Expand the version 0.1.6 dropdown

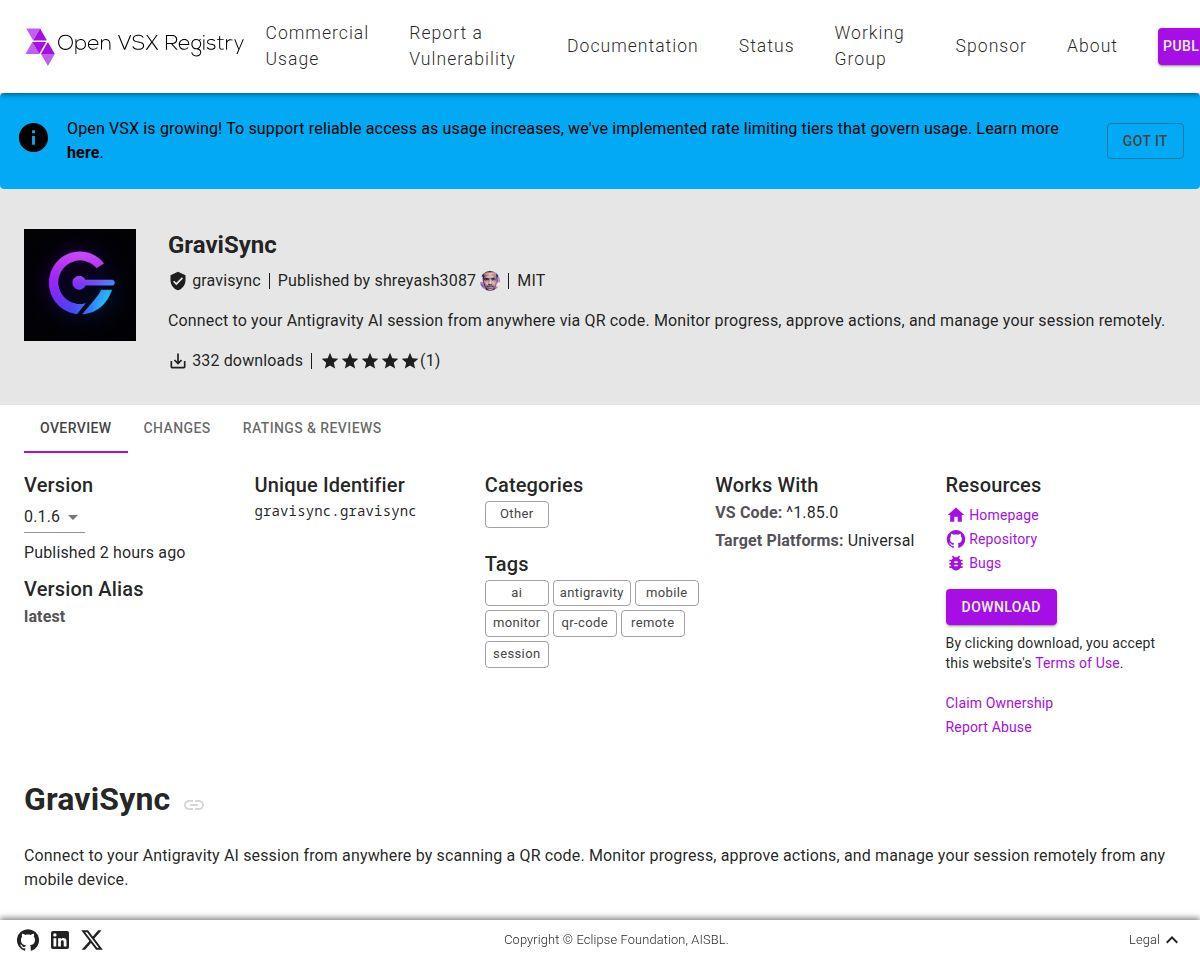point(52,517)
